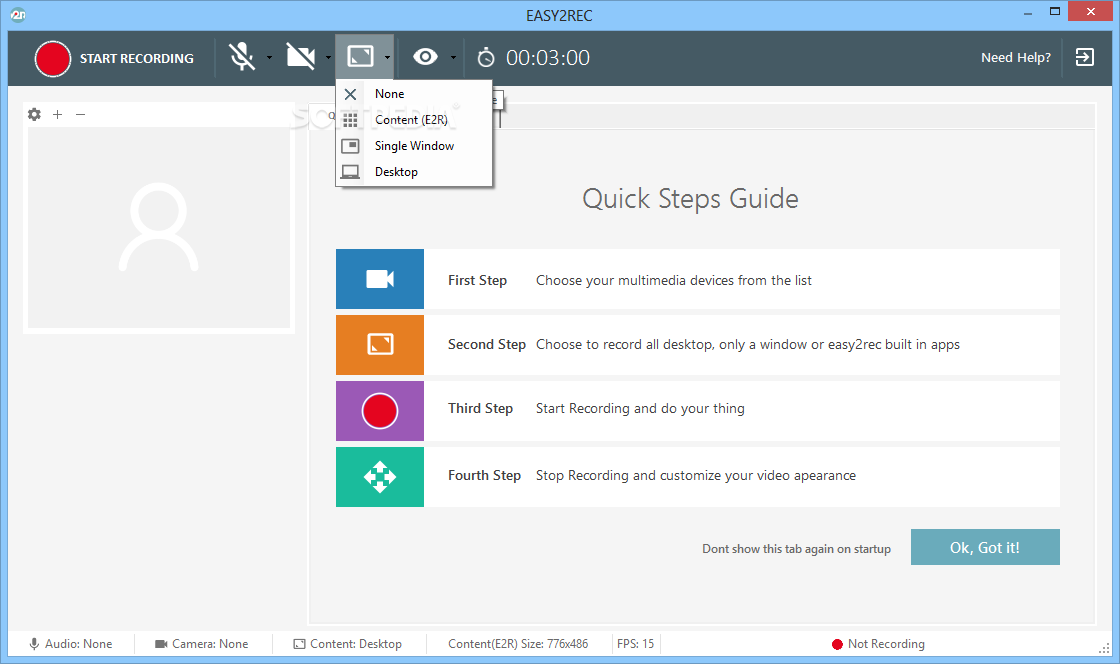
Task: Toggle the disabled camera icon
Action: (301, 57)
